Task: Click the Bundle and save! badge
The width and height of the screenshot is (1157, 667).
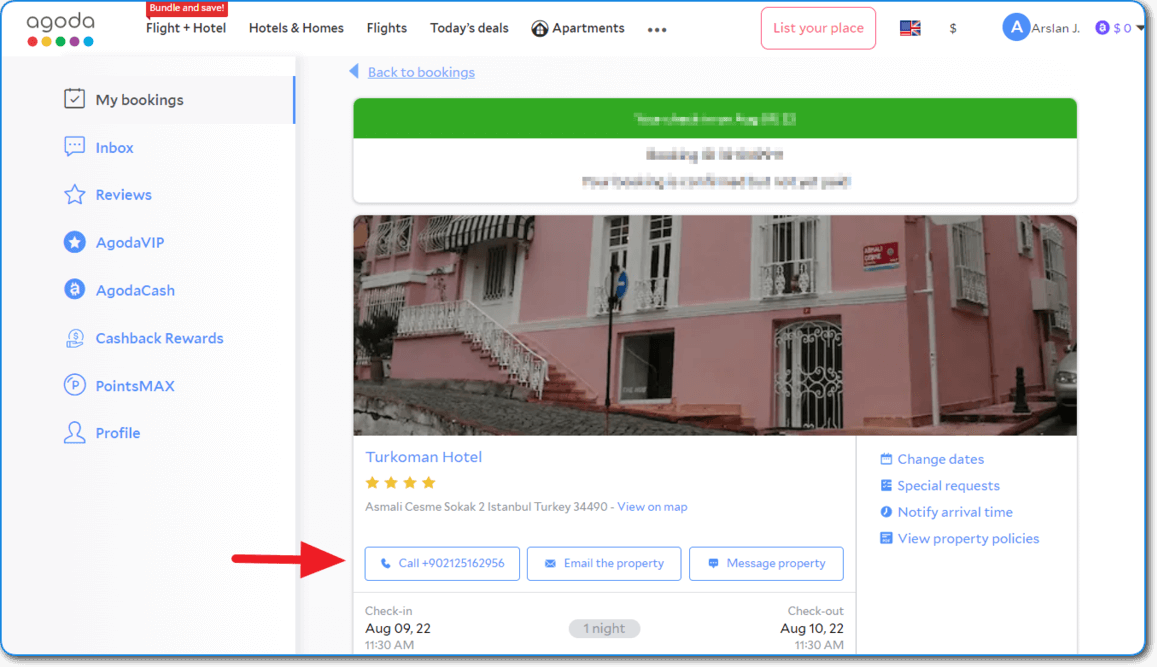Action: coord(187,8)
